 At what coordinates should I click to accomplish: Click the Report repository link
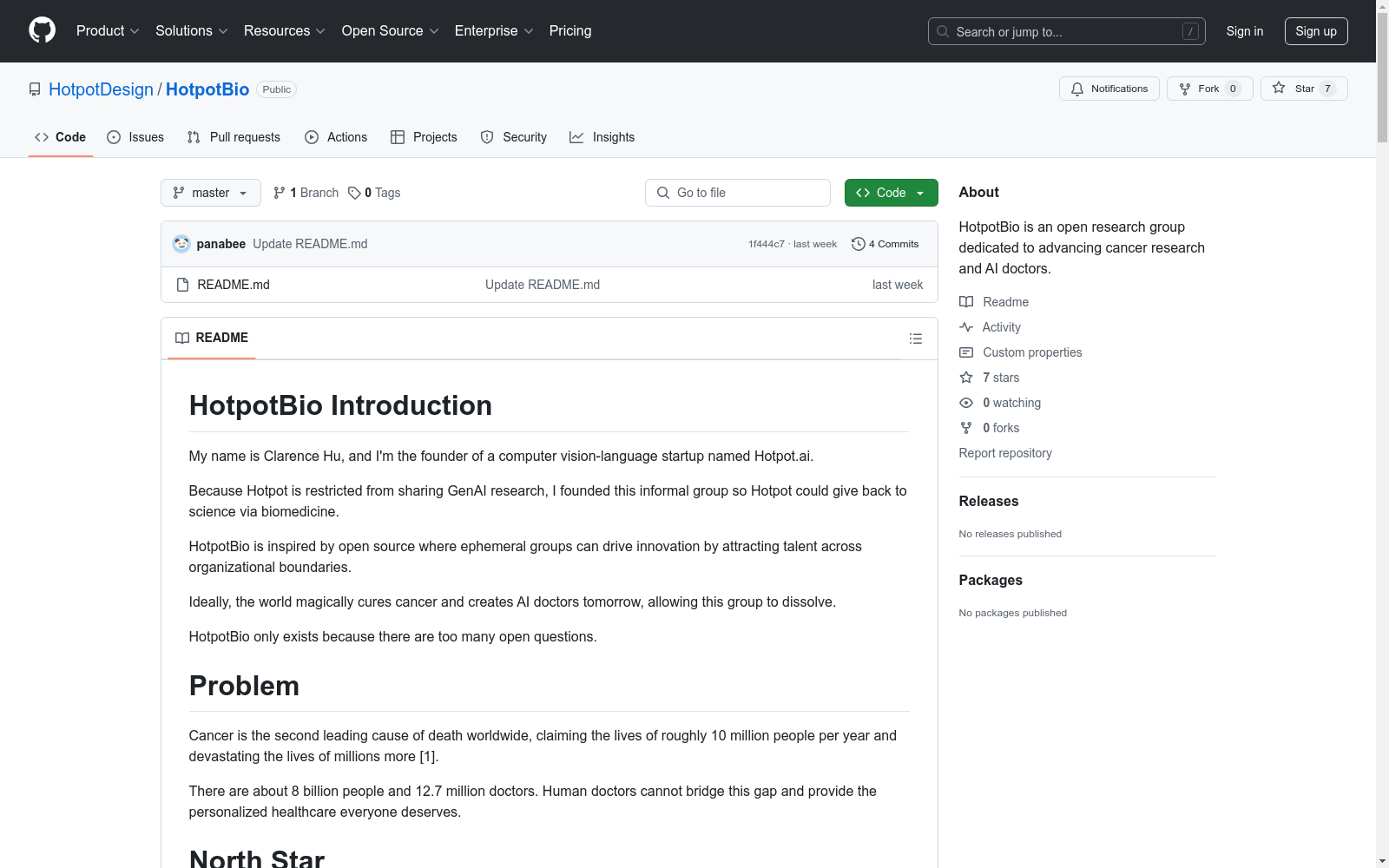pyautogui.click(x=1005, y=453)
